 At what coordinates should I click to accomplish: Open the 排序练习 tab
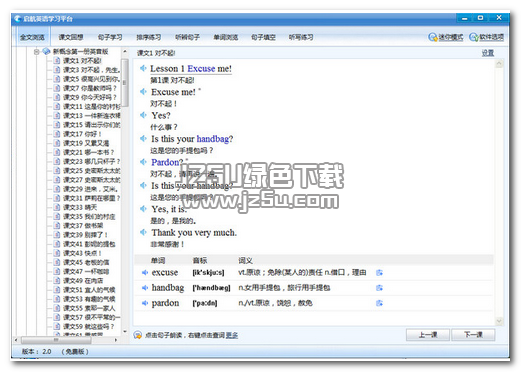pyautogui.click(x=149, y=37)
